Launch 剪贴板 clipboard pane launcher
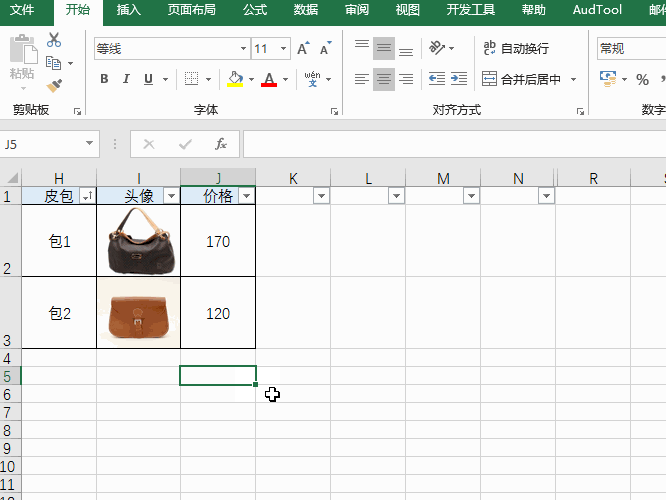Viewport: 666px width, 500px height. tap(77, 112)
